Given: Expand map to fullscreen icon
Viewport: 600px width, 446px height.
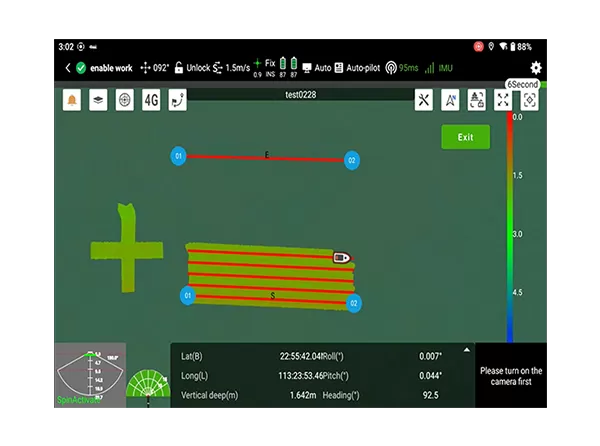Looking at the screenshot, I should [503, 100].
